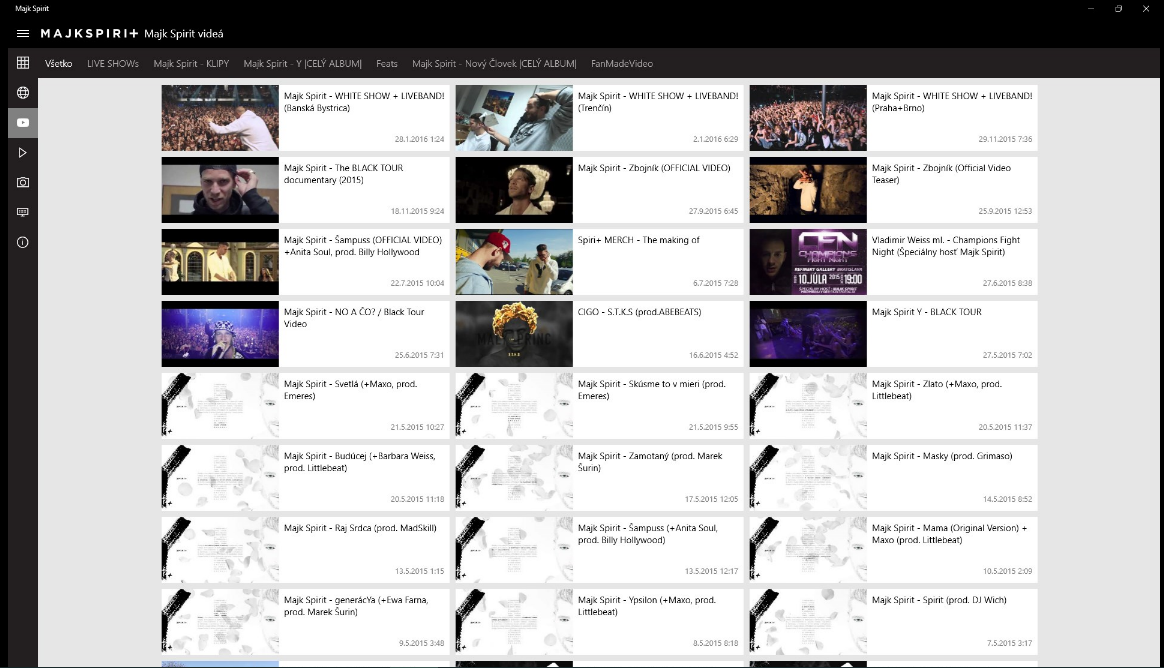Image resolution: width=1164 pixels, height=668 pixels.
Task: Click the date '27.9.2015 6:45'
Action: [713, 211]
